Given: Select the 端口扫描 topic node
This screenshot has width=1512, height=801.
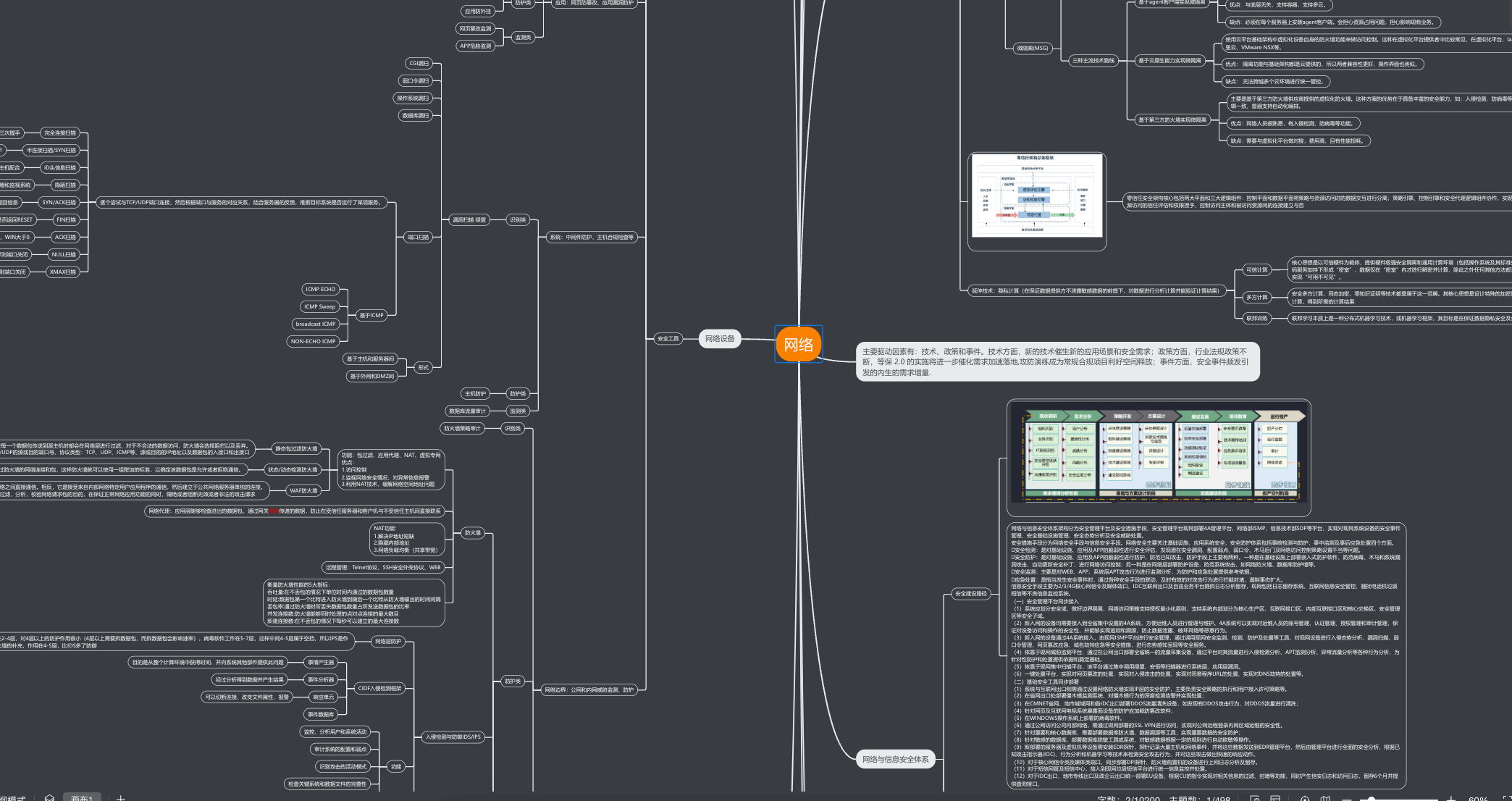Looking at the screenshot, I should tap(418, 237).
